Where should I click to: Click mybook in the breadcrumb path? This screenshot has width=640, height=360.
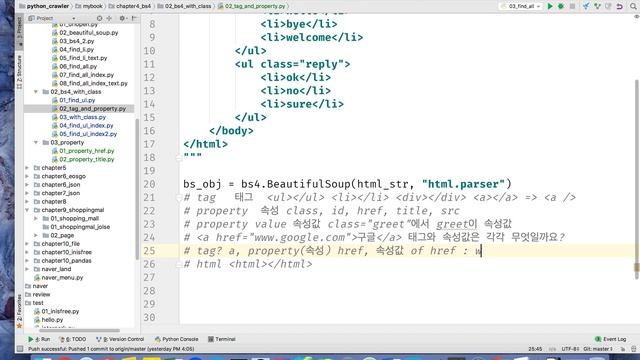pos(89,6)
